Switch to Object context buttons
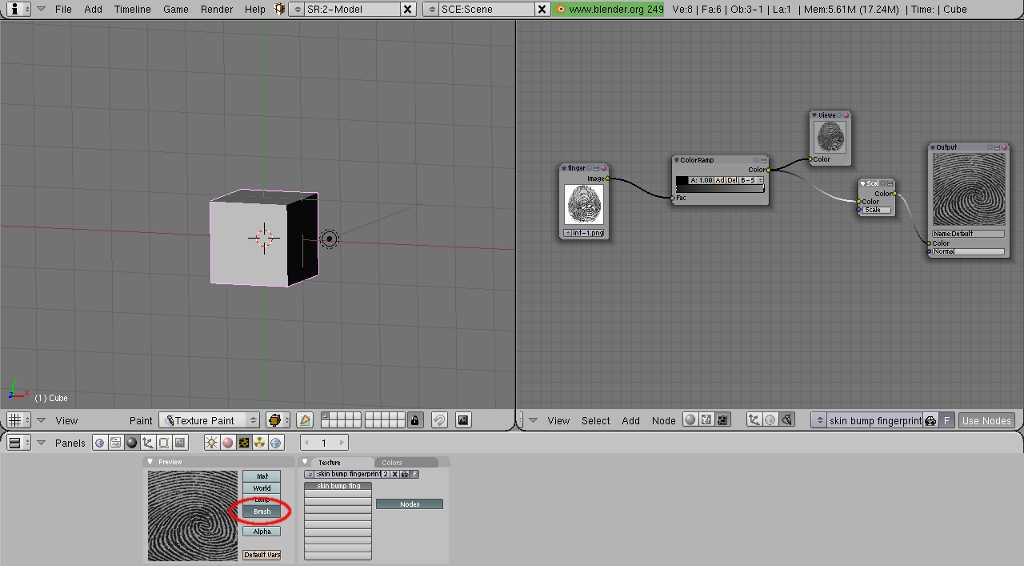This screenshot has height=566, width=1024. point(148,443)
